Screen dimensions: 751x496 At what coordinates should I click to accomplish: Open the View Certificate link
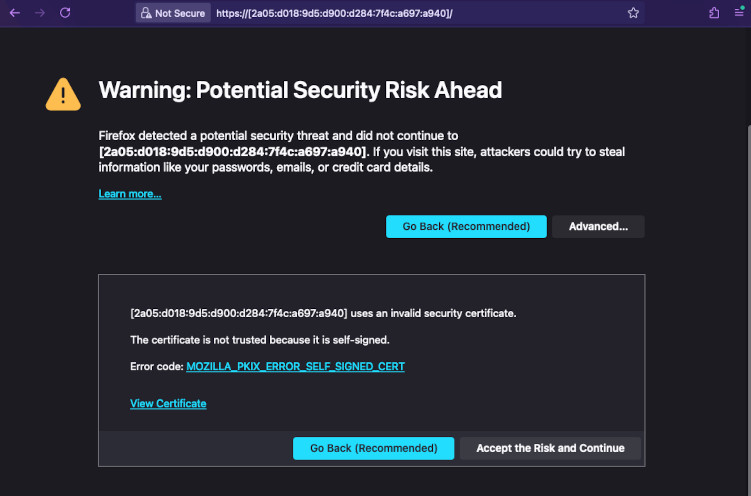tap(168, 404)
